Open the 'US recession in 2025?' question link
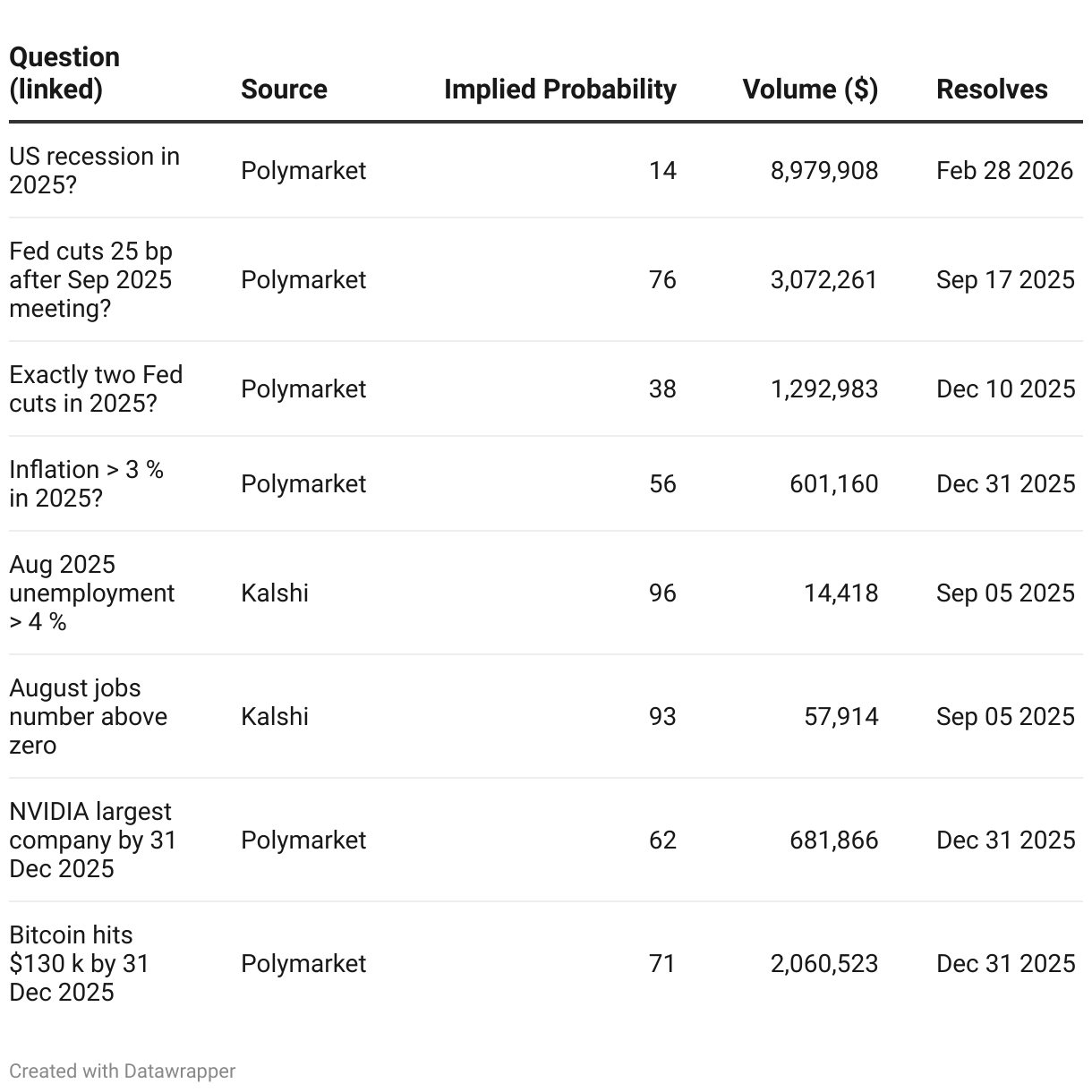Viewport: 1092px width, 1092px height. [x=94, y=170]
